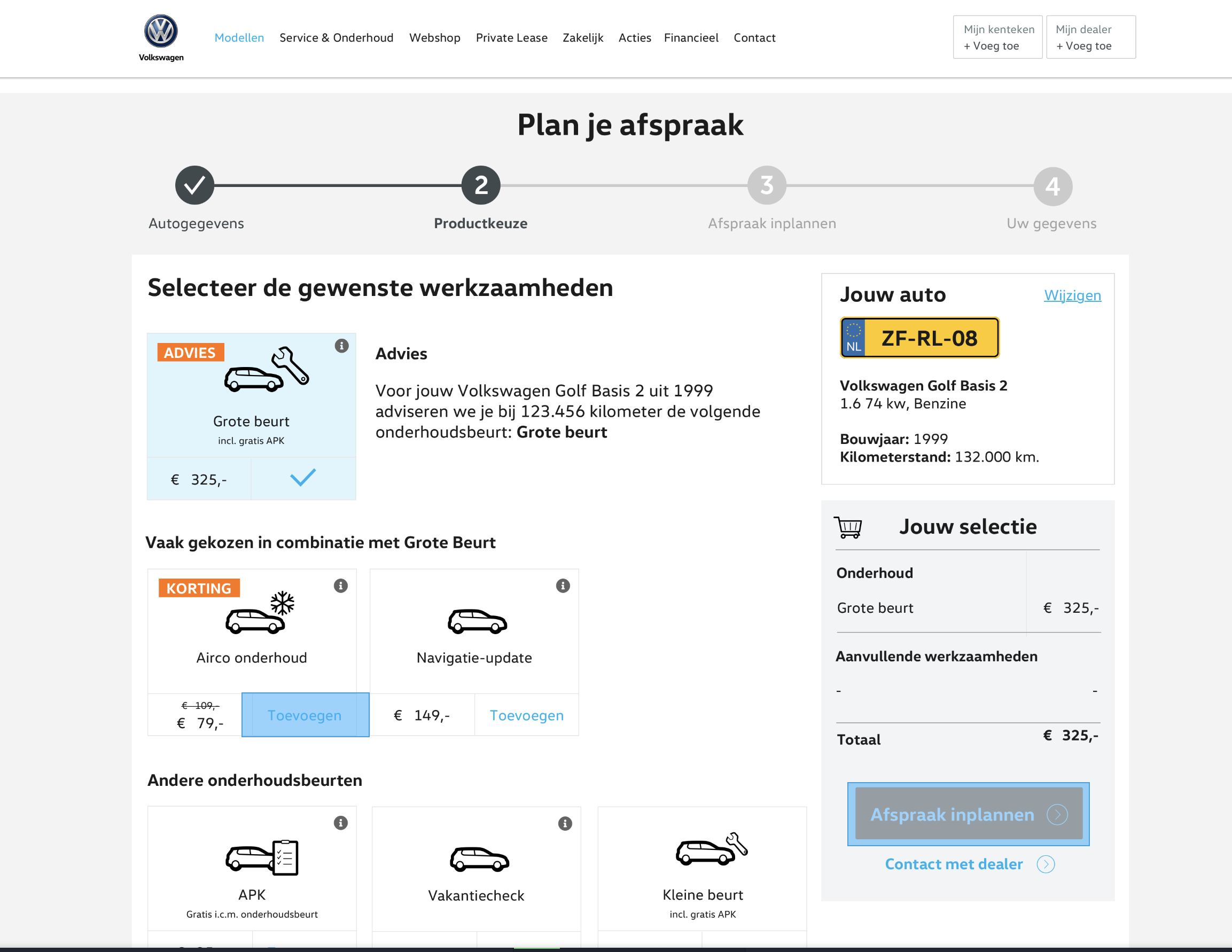Image resolution: width=1232 pixels, height=952 pixels.
Task: Open info icon on Grote beurt card
Action: [341, 346]
